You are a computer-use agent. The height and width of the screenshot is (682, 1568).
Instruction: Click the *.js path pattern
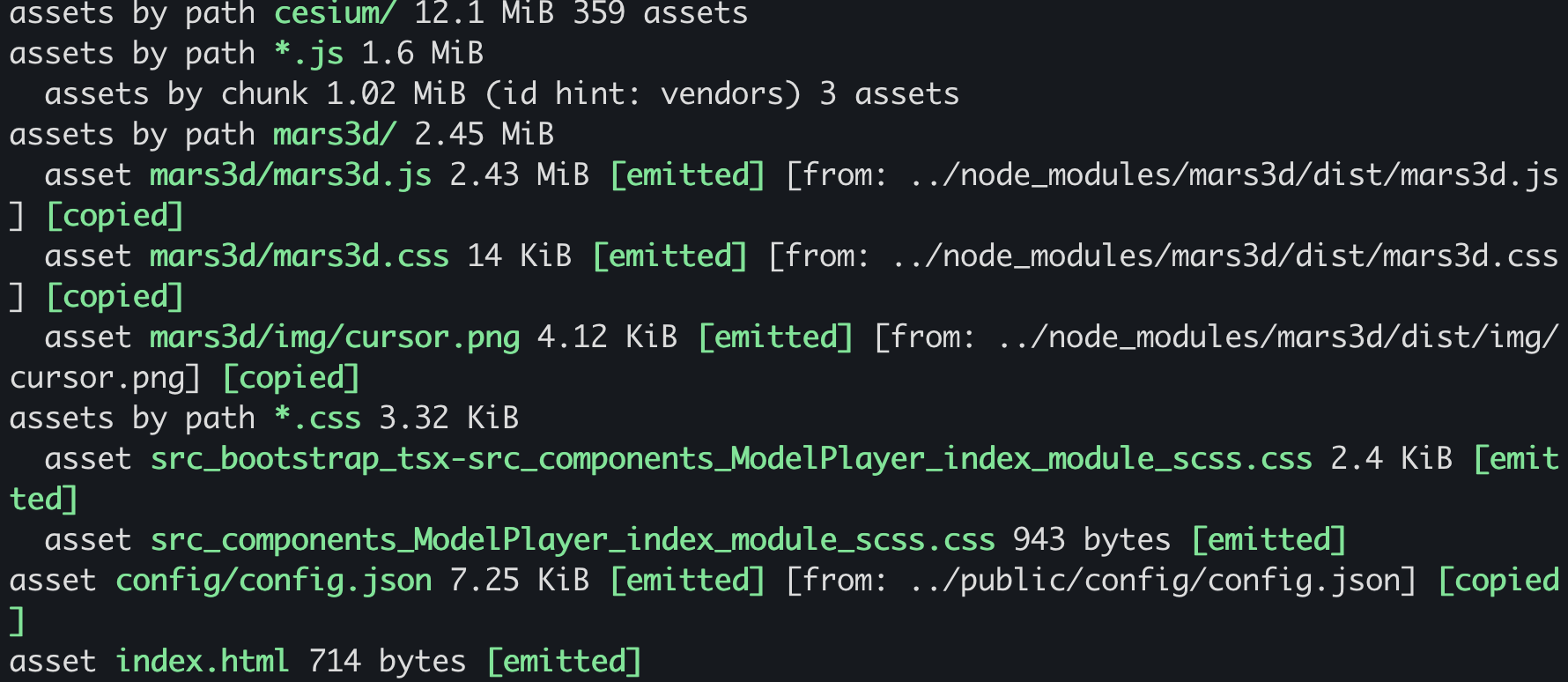[308, 54]
